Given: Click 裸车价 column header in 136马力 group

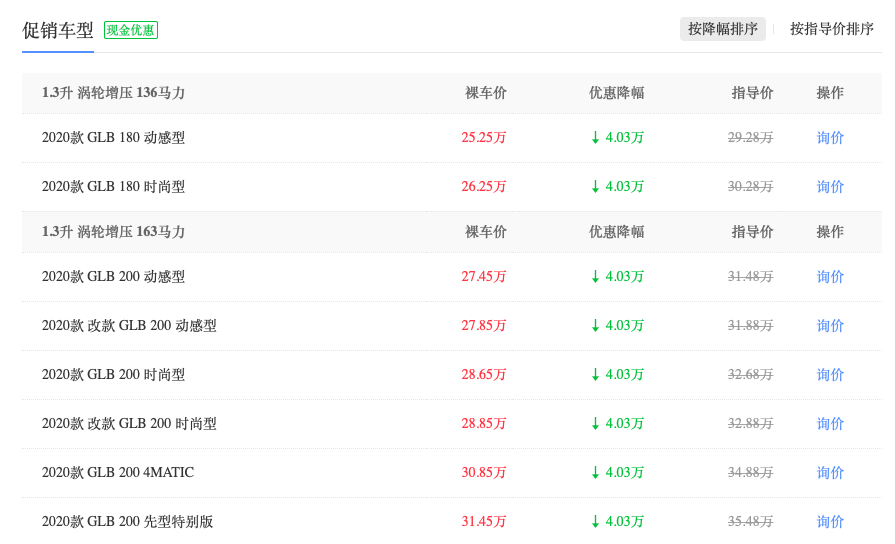Looking at the screenshot, I should point(486,93).
